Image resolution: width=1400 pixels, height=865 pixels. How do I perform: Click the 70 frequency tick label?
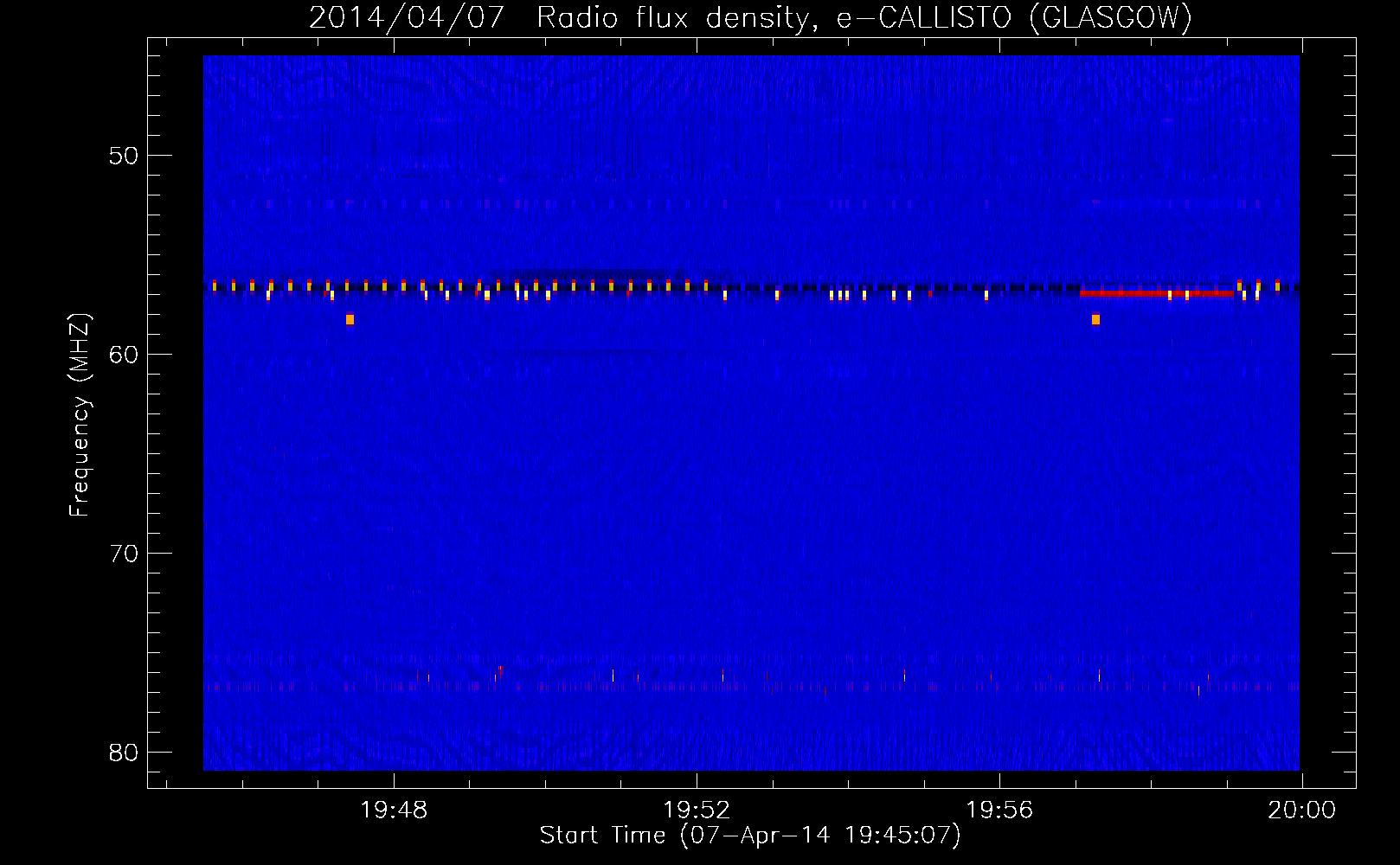[x=124, y=554]
